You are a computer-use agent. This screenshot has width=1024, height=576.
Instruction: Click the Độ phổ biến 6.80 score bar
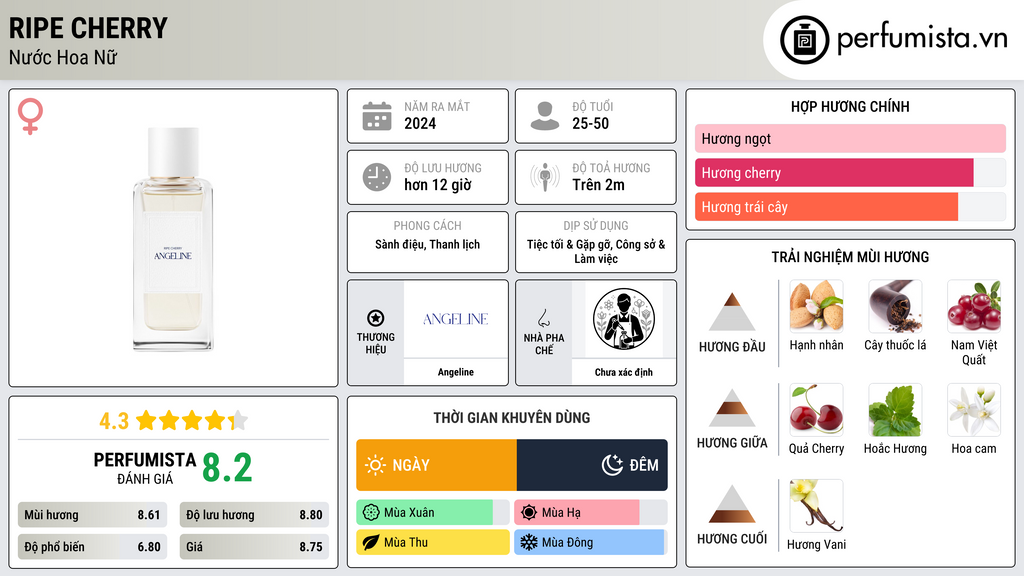click(x=92, y=547)
